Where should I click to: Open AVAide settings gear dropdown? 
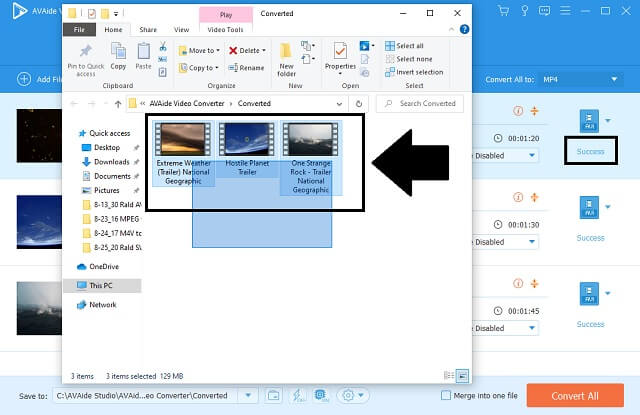pos(353,395)
